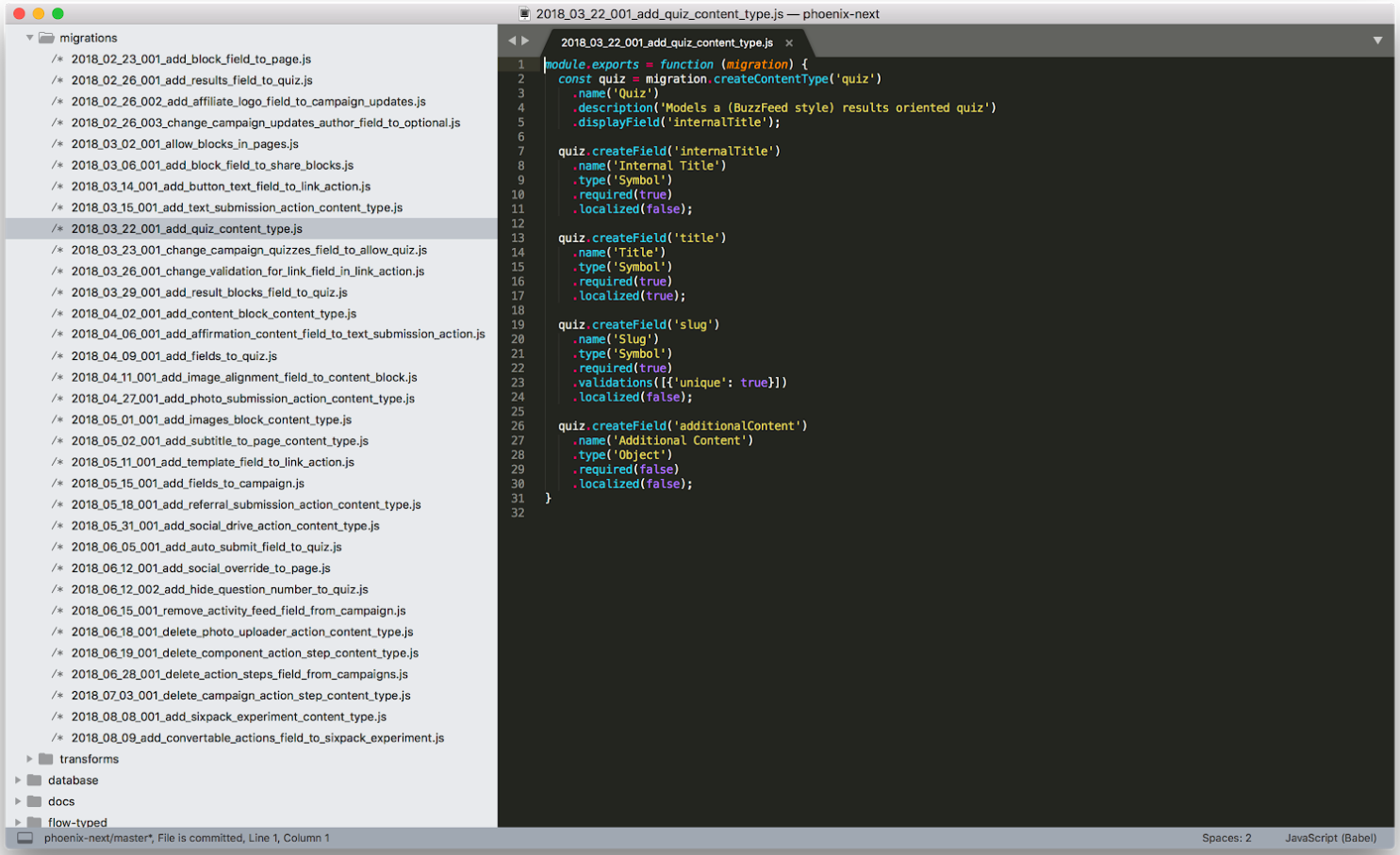Collapse the migrations folder disclosure triangle
Image resolution: width=1400 pixels, height=855 pixels.
[x=29, y=38]
